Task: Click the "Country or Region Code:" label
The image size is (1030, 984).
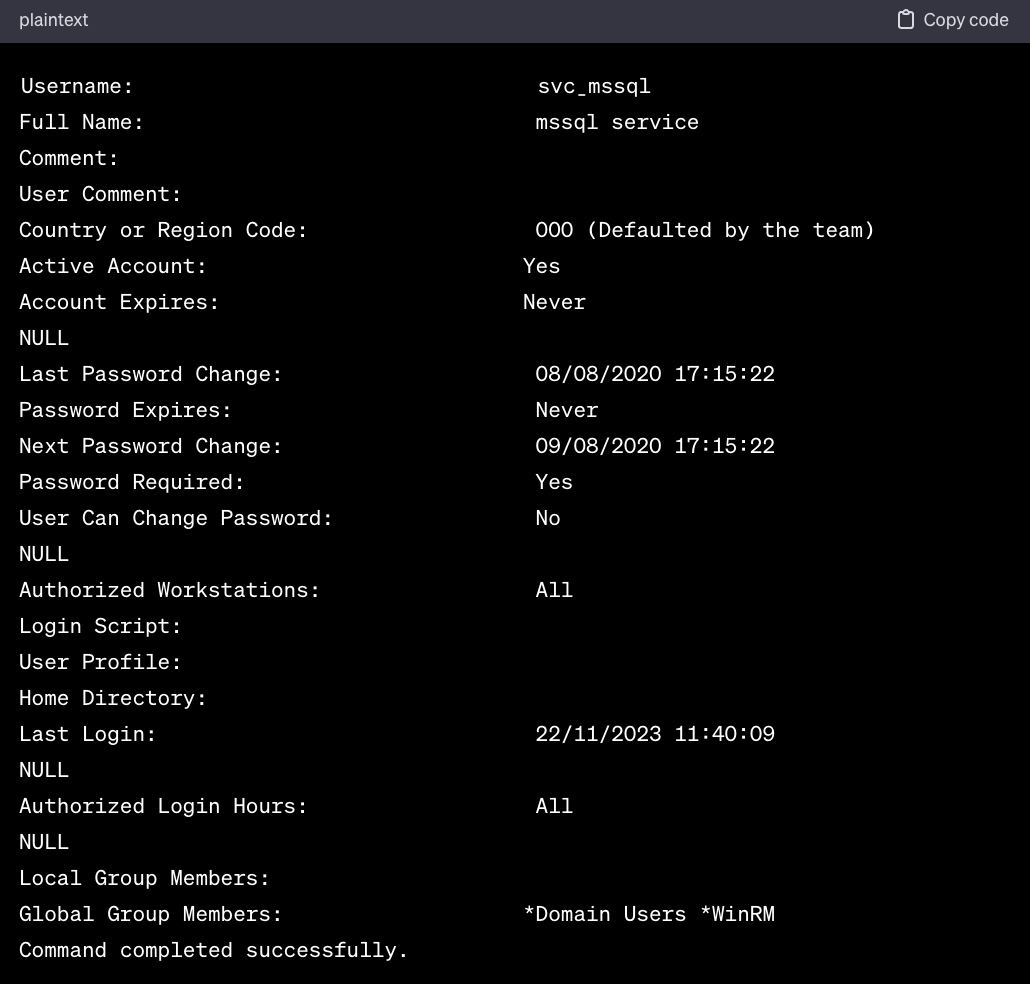Action: (163, 230)
